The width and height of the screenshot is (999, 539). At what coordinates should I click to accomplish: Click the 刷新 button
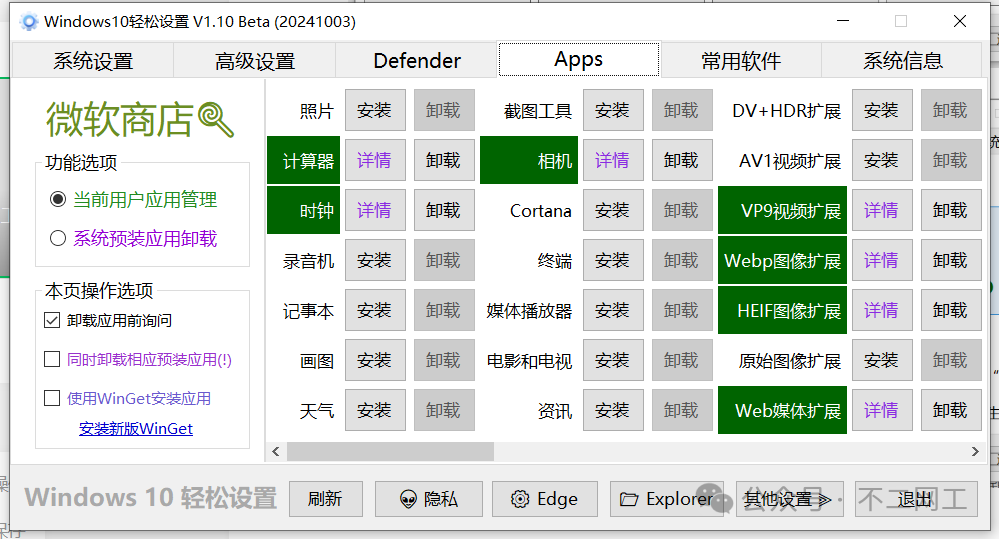click(326, 499)
